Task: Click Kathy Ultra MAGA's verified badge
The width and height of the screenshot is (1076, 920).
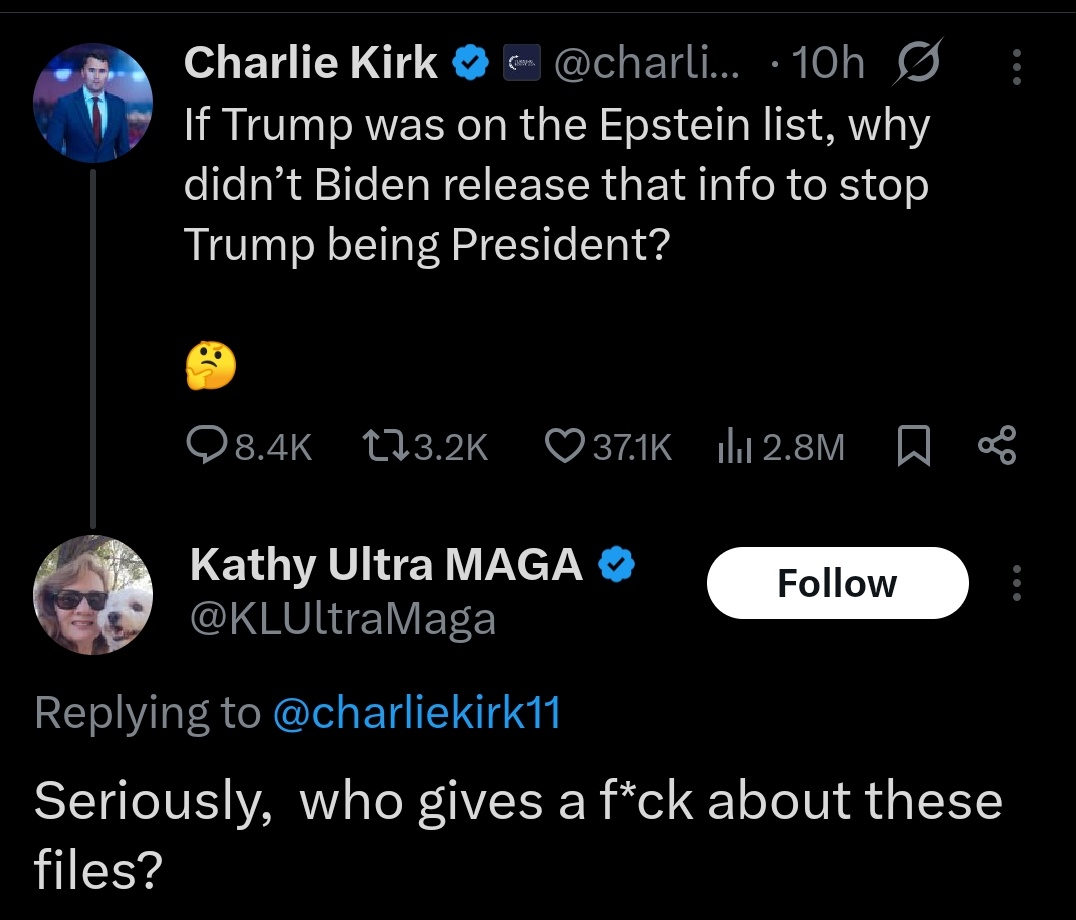Action: (617, 564)
